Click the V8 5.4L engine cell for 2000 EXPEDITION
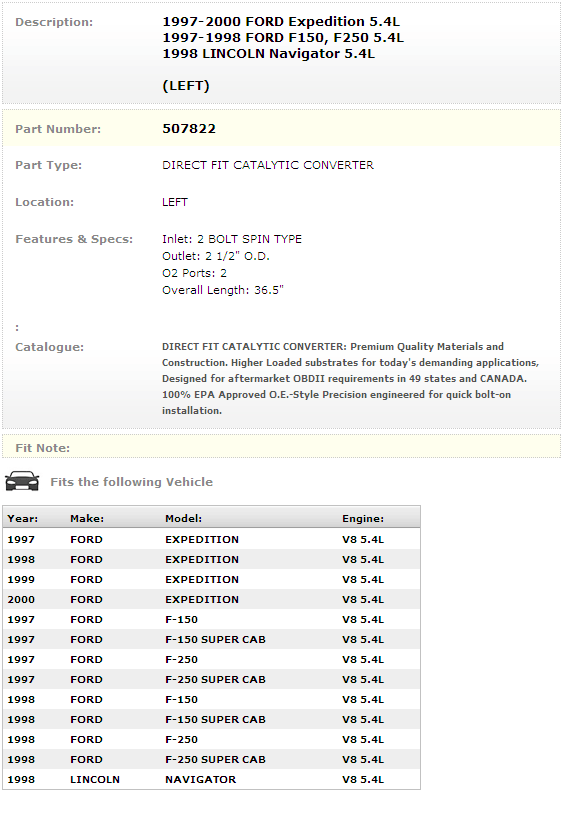This screenshot has width=570, height=819. pyautogui.click(x=363, y=599)
